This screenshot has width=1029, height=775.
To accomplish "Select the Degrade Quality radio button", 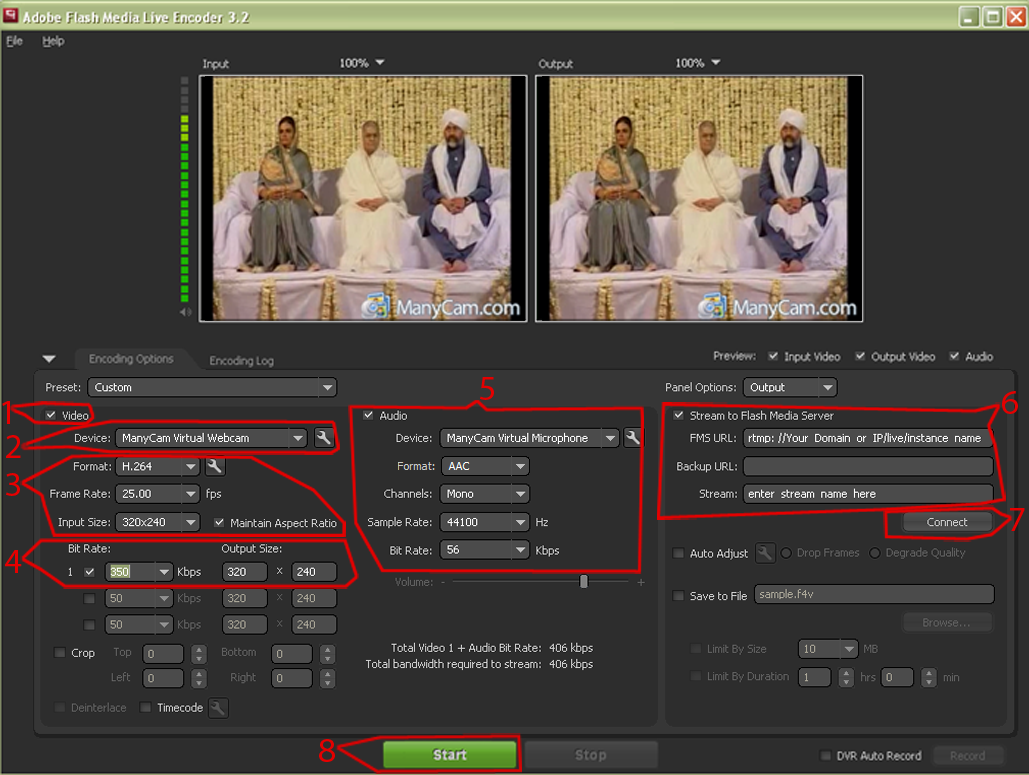I will tap(875, 553).
